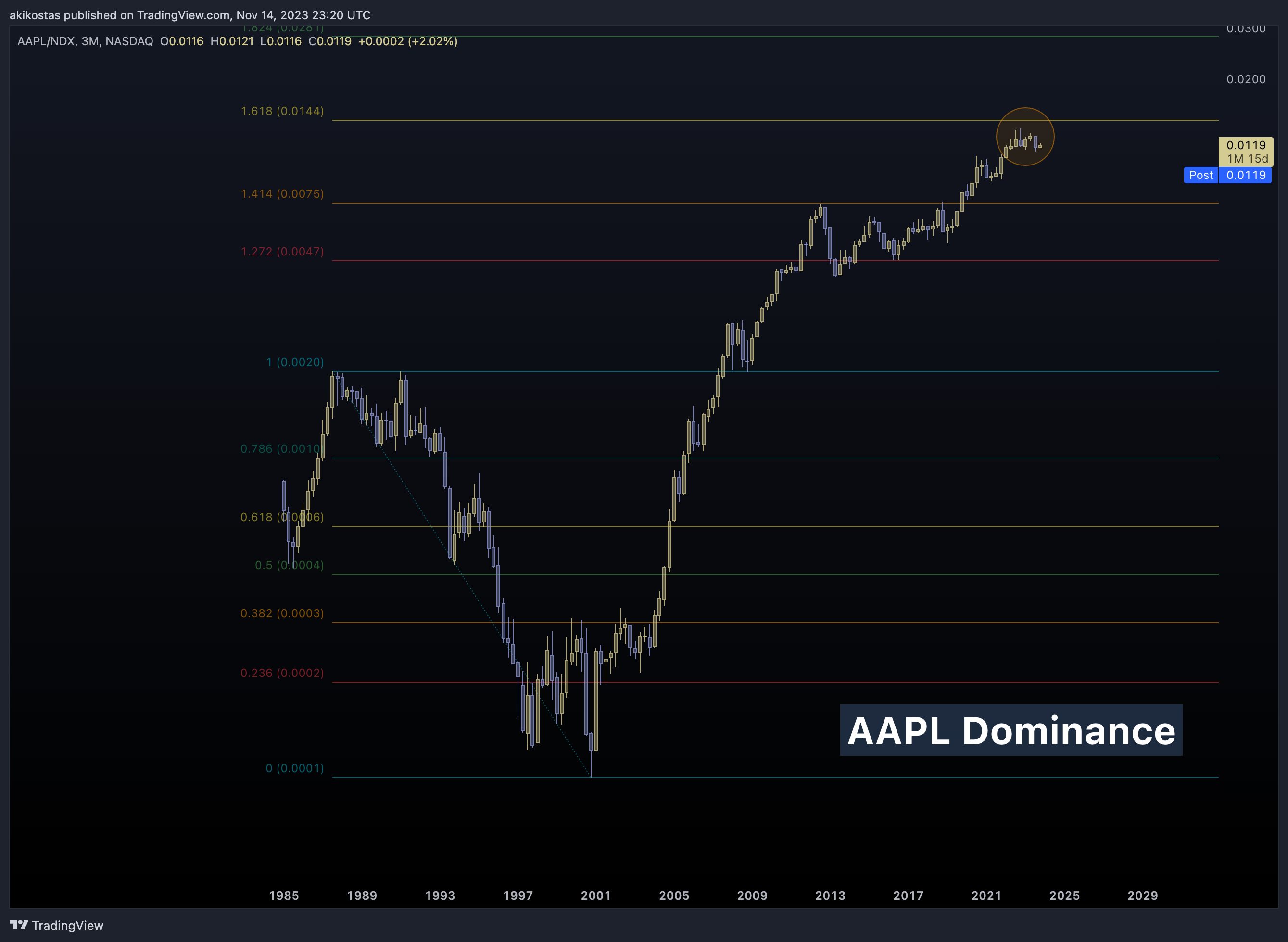Image resolution: width=1288 pixels, height=942 pixels.
Task: Select the '0.618 (0.0006)' Fibonacci level label
Action: coord(282,517)
